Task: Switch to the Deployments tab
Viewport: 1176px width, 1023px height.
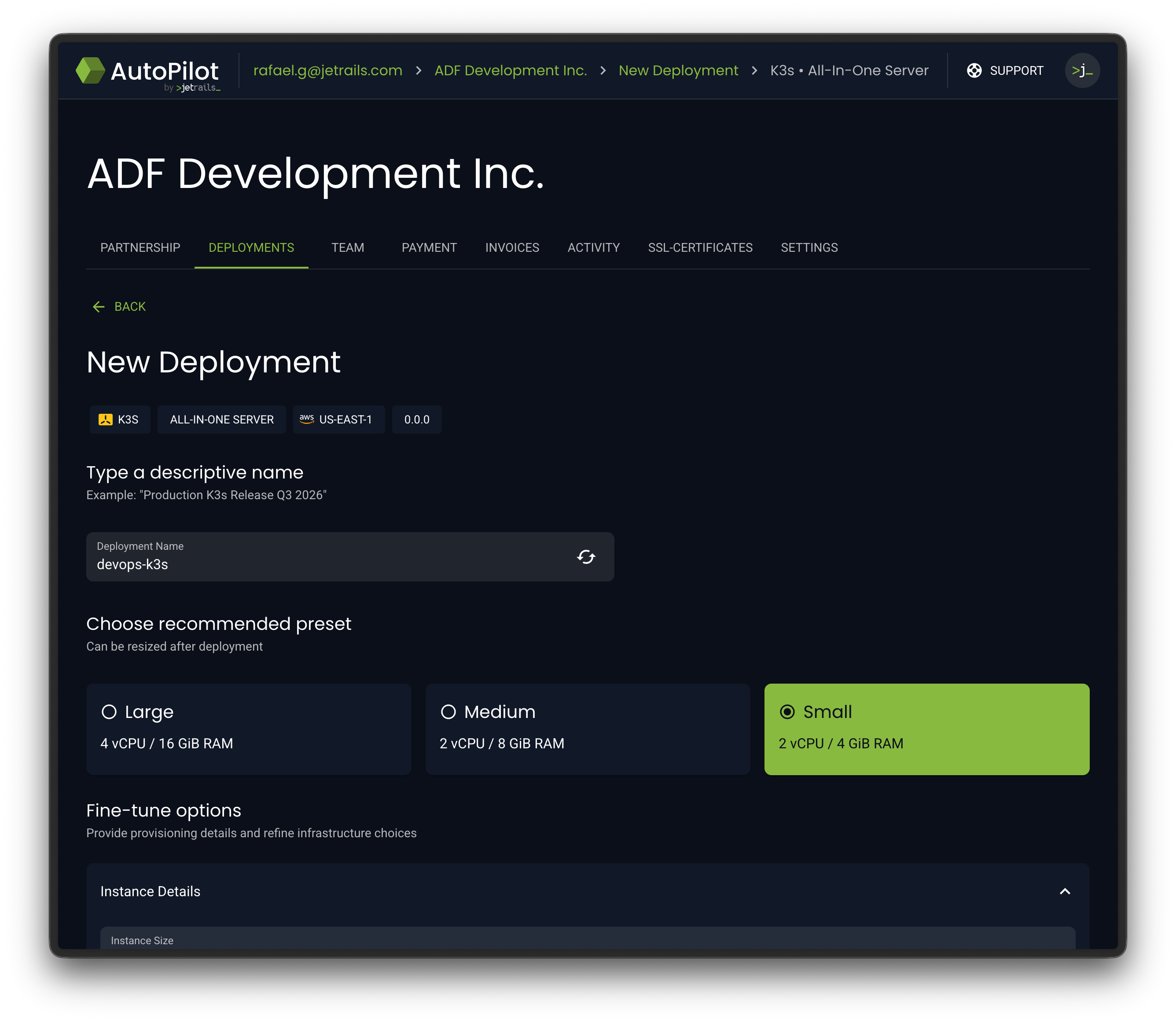Action: [x=251, y=247]
